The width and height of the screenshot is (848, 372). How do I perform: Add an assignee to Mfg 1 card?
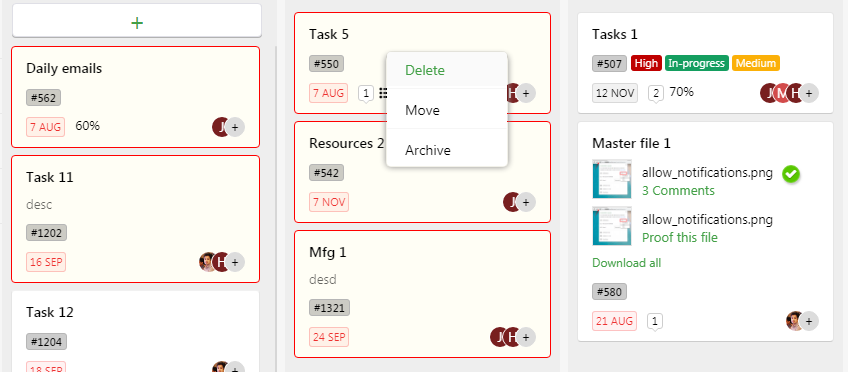tap(525, 337)
